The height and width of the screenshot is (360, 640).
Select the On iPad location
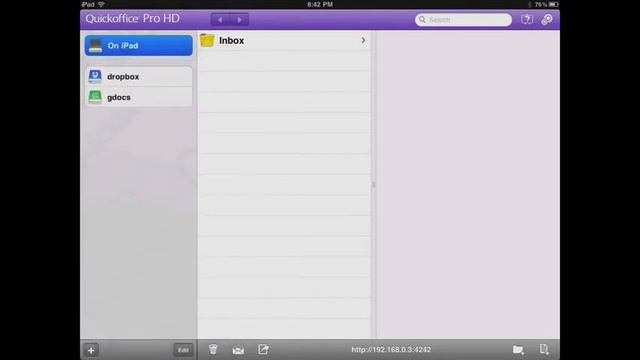coord(139,45)
